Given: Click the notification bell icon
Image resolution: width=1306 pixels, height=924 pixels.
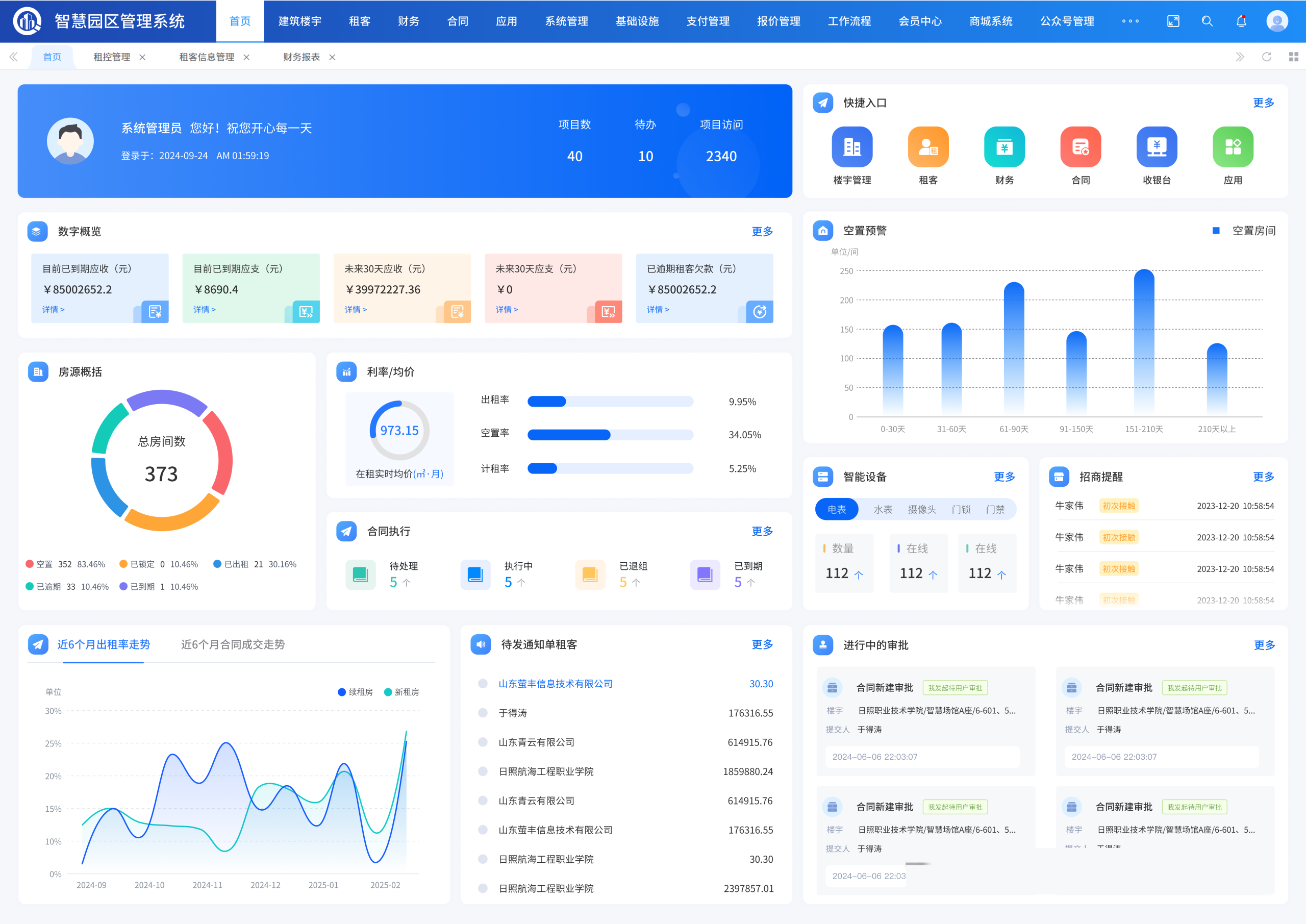Looking at the screenshot, I should pos(1241,21).
